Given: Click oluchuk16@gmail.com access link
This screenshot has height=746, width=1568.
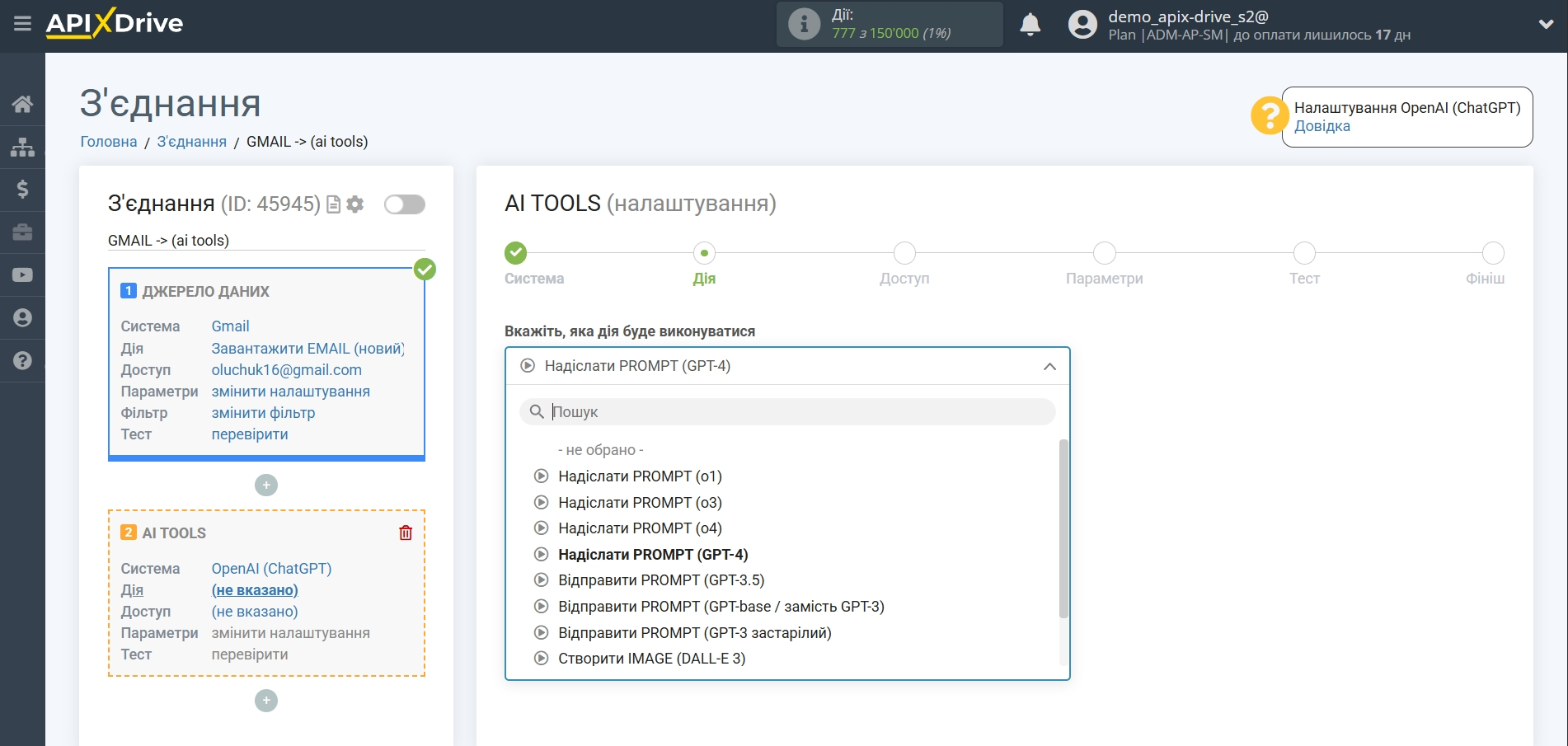Looking at the screenshot, I should 286,370.
